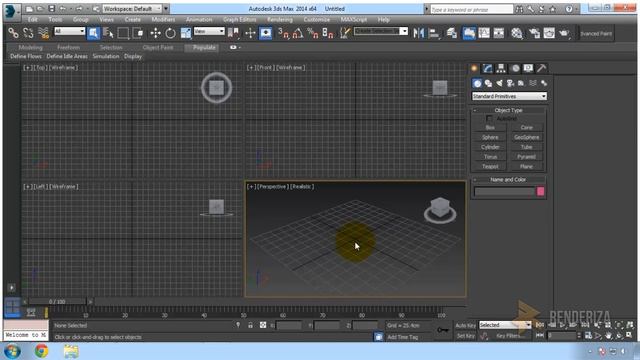Open the MAXScript menu
The height and width of the screenshot is (360, 640).
pos(353,19)
